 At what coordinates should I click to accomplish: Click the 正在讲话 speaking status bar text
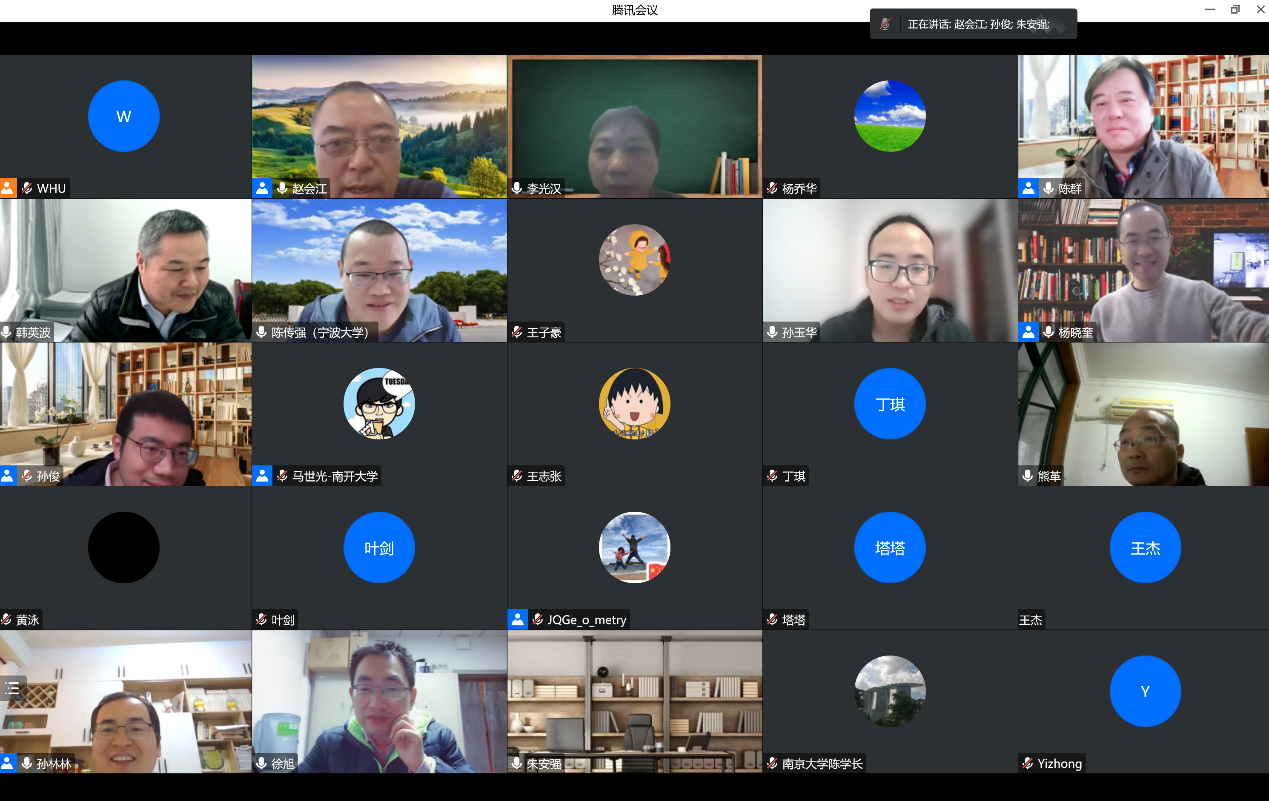tap(978, 24)
